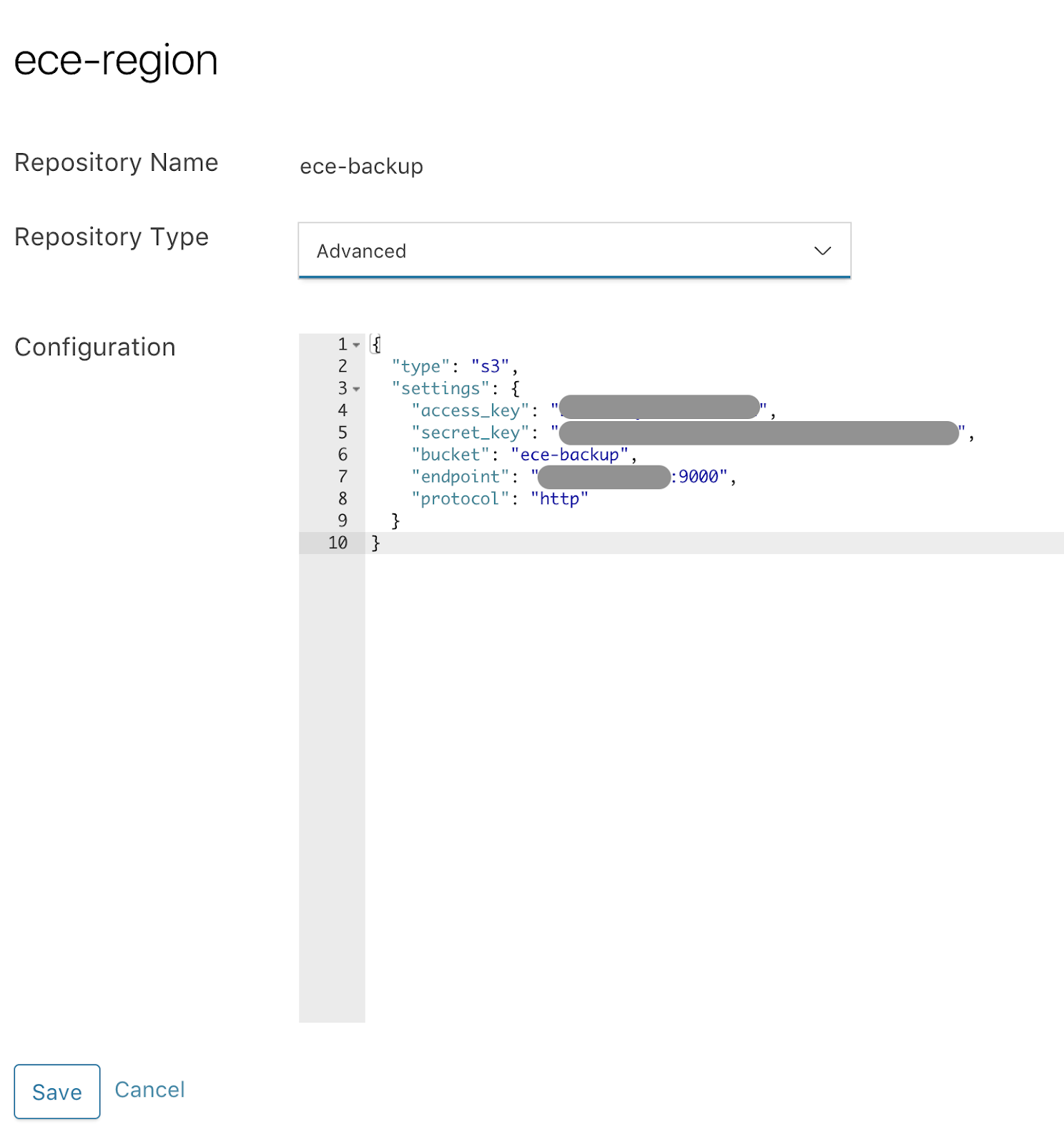Click the Save button
This screenshot has width=1064, height=1144.
57,1091
